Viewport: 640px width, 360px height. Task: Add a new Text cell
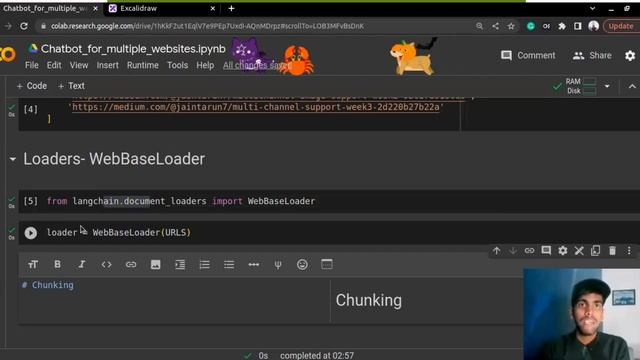(x=71, y=86)
